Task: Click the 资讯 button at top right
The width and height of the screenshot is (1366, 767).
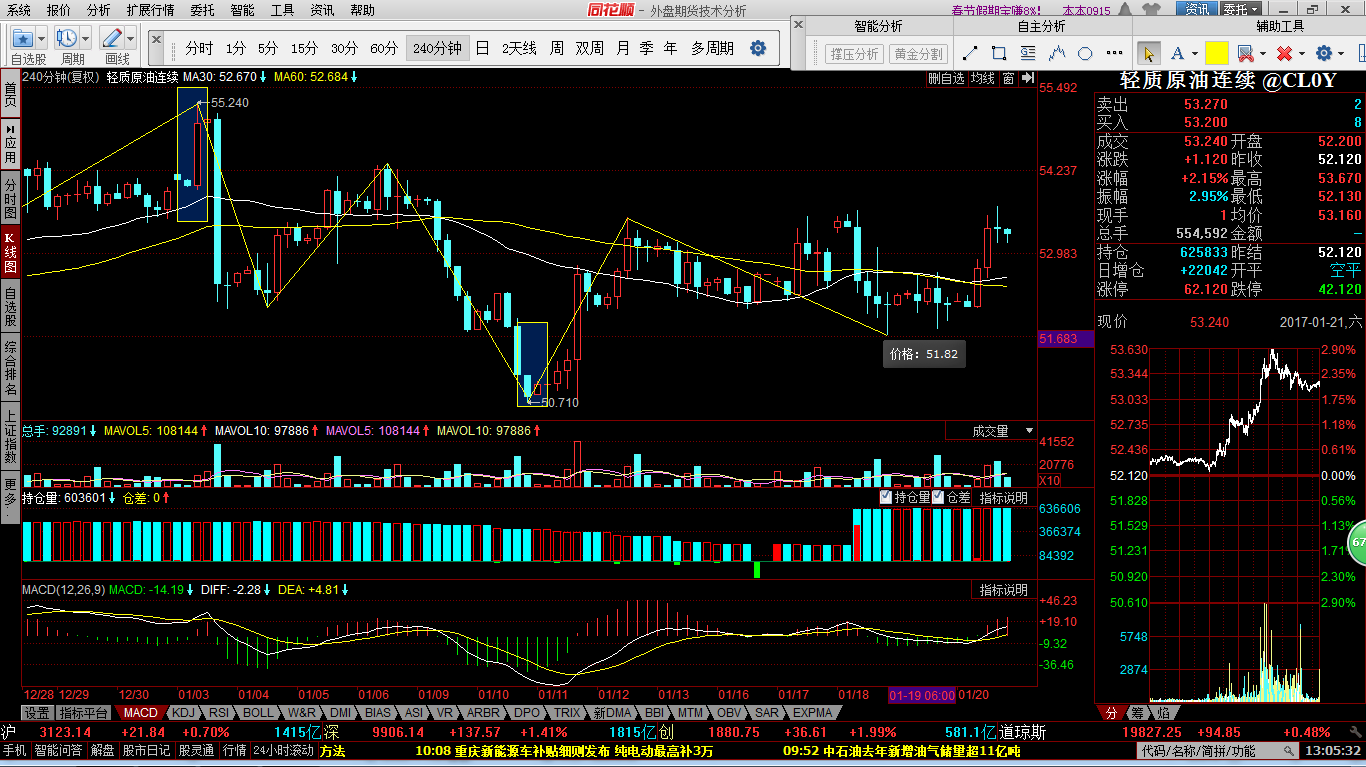Action: pyautogui.click(x=1196, y=9)
